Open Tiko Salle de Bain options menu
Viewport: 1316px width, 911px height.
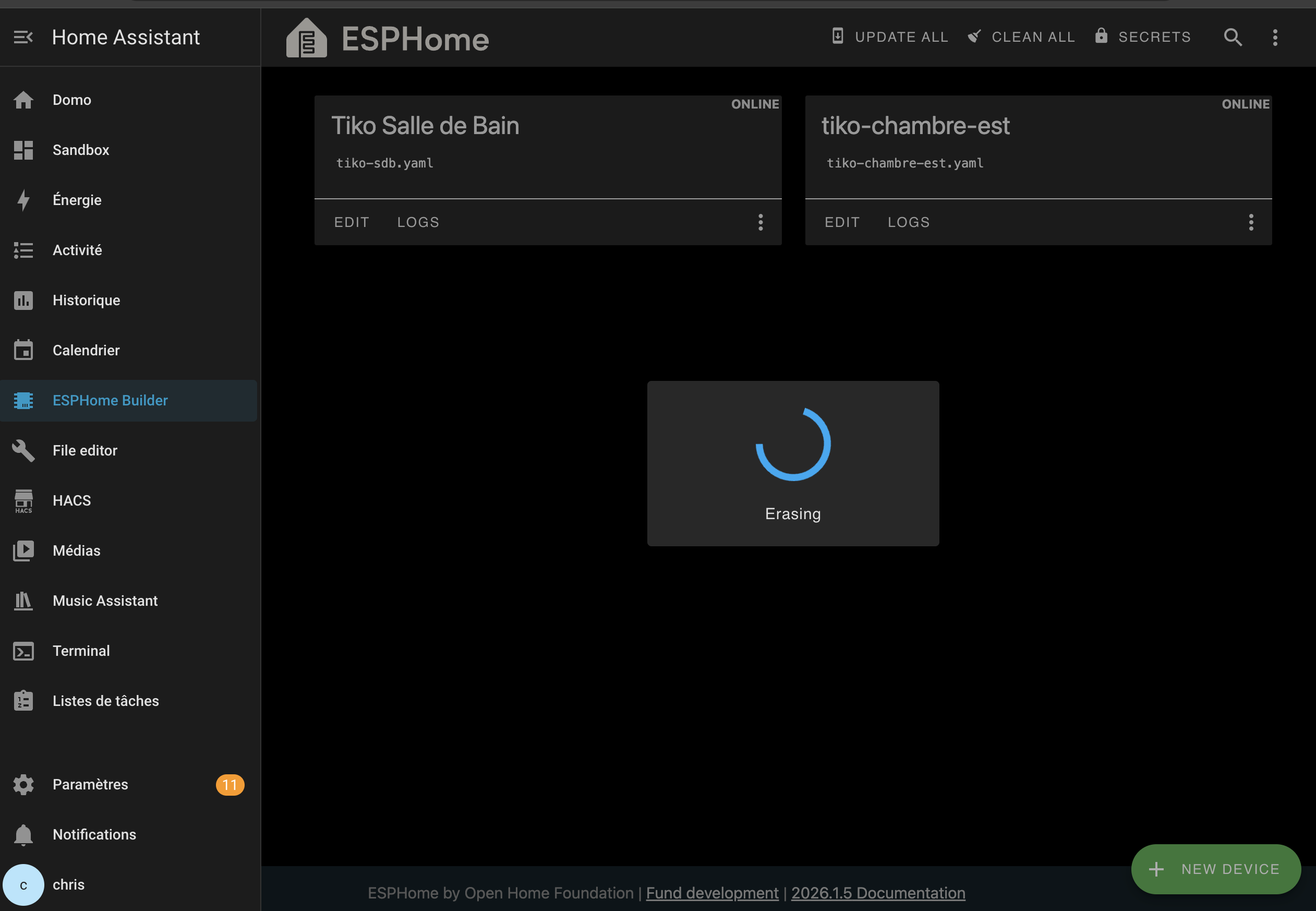[760, 222]
